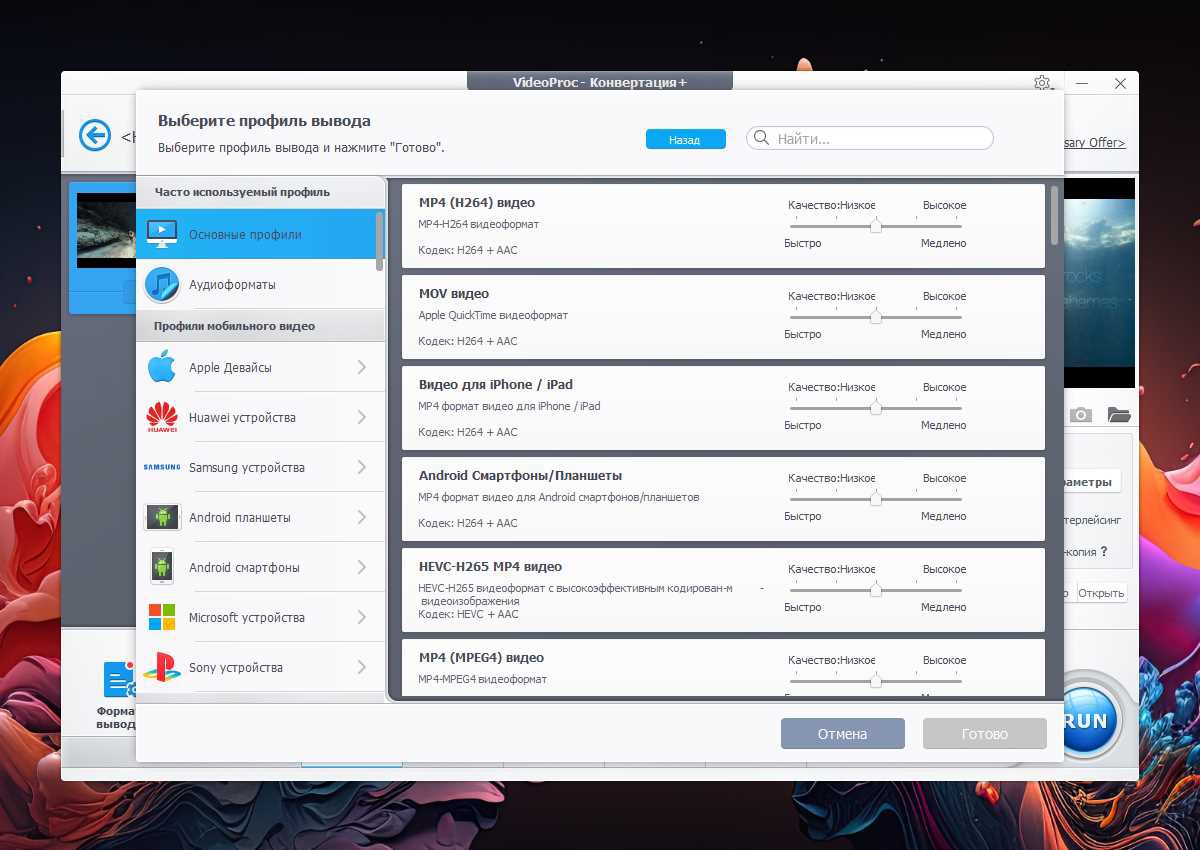This screenshot has height=850, width=1200.
Task: Click the left category list scrollbar
Action: (380, 240)
